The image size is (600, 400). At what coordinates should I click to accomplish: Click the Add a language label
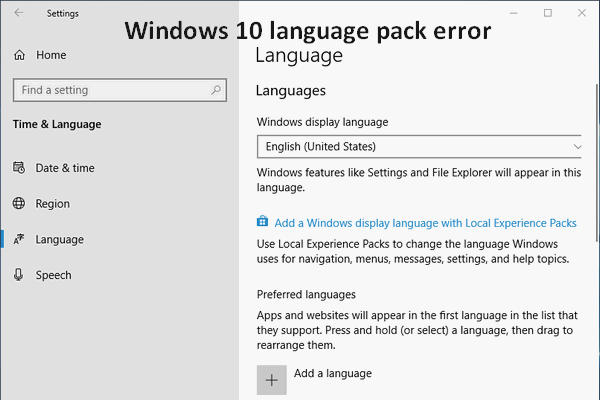coord(333,373)
